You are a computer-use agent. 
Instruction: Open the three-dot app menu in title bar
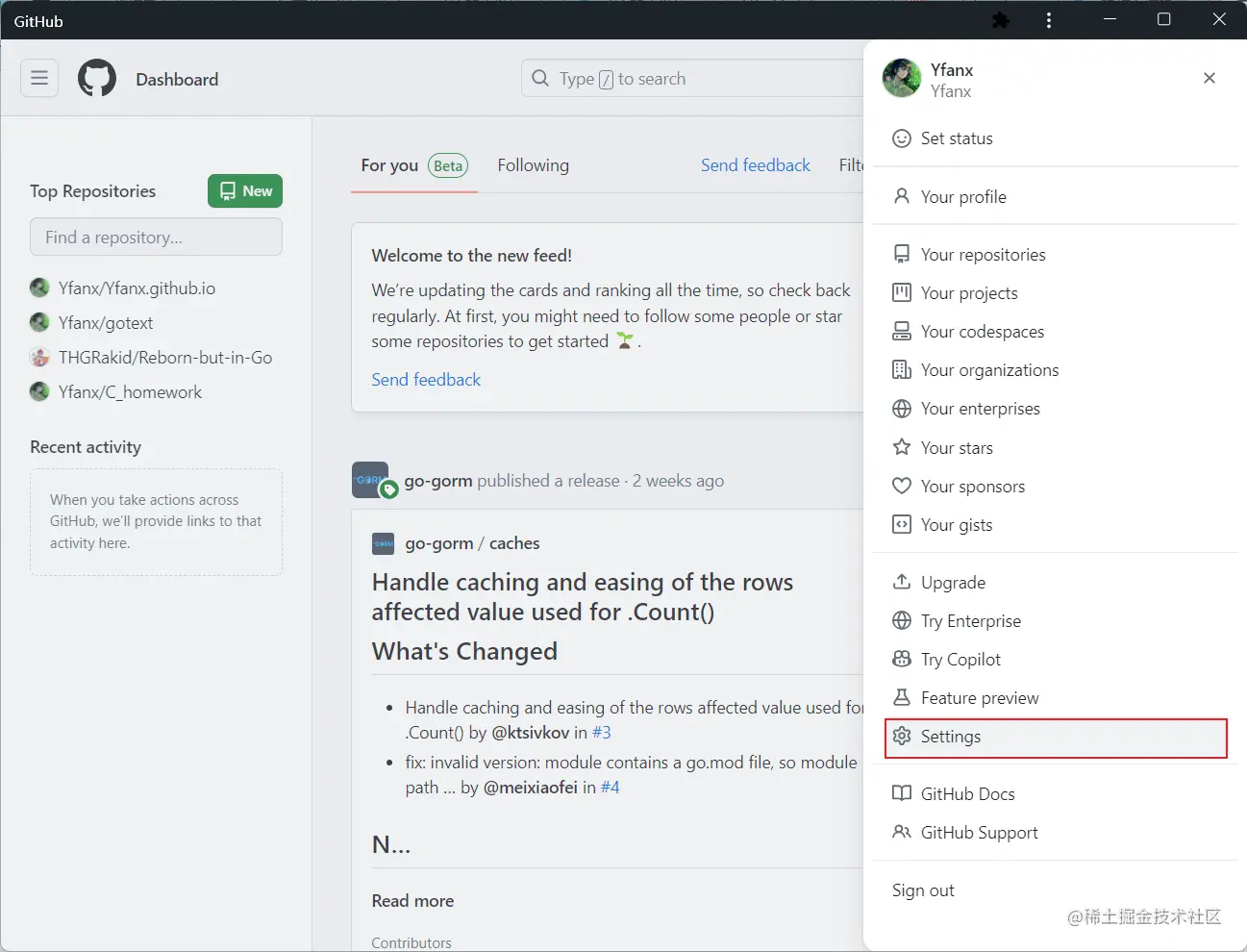coord(1049,20)
